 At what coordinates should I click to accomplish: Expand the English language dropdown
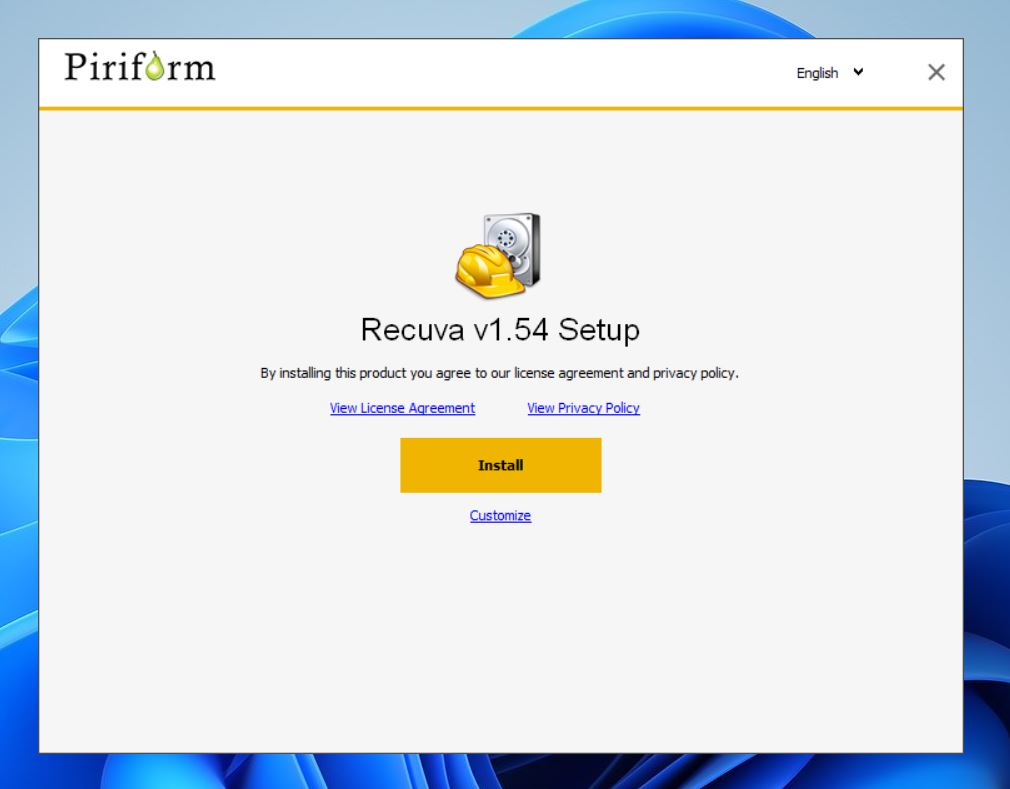[830, 73]
